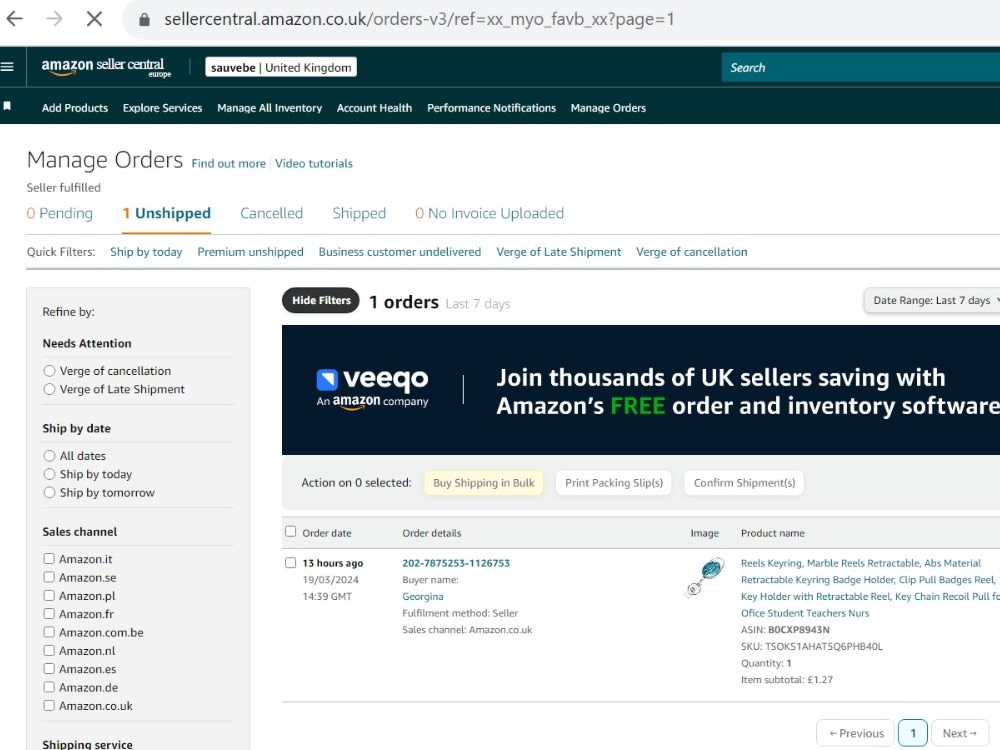Click the Amazon Seller Central logo
1000x750 pixels.
tap(106, 67)
